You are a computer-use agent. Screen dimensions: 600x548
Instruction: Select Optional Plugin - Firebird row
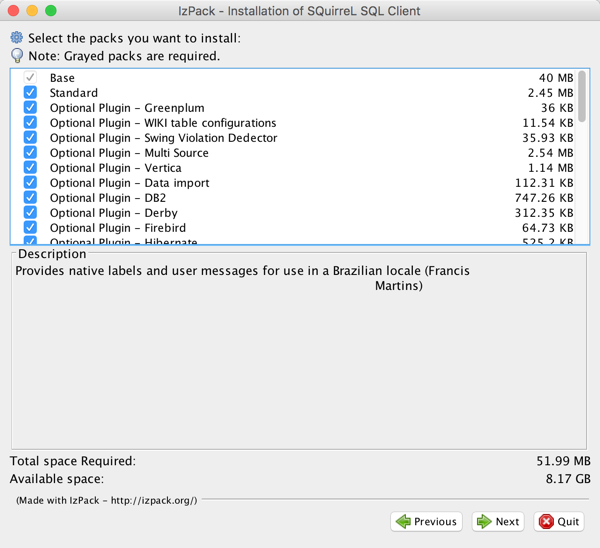point(118,228)
